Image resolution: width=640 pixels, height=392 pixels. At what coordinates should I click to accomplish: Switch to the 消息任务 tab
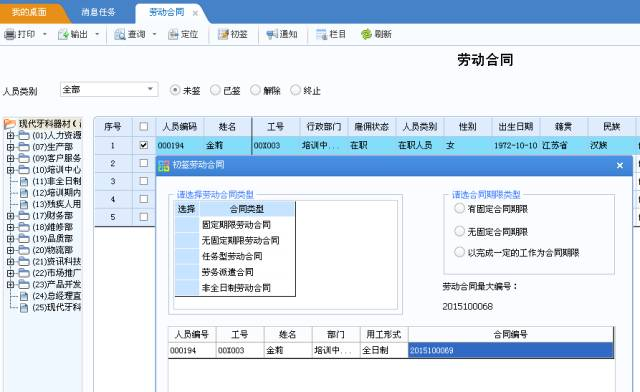[x=98, y=12]
